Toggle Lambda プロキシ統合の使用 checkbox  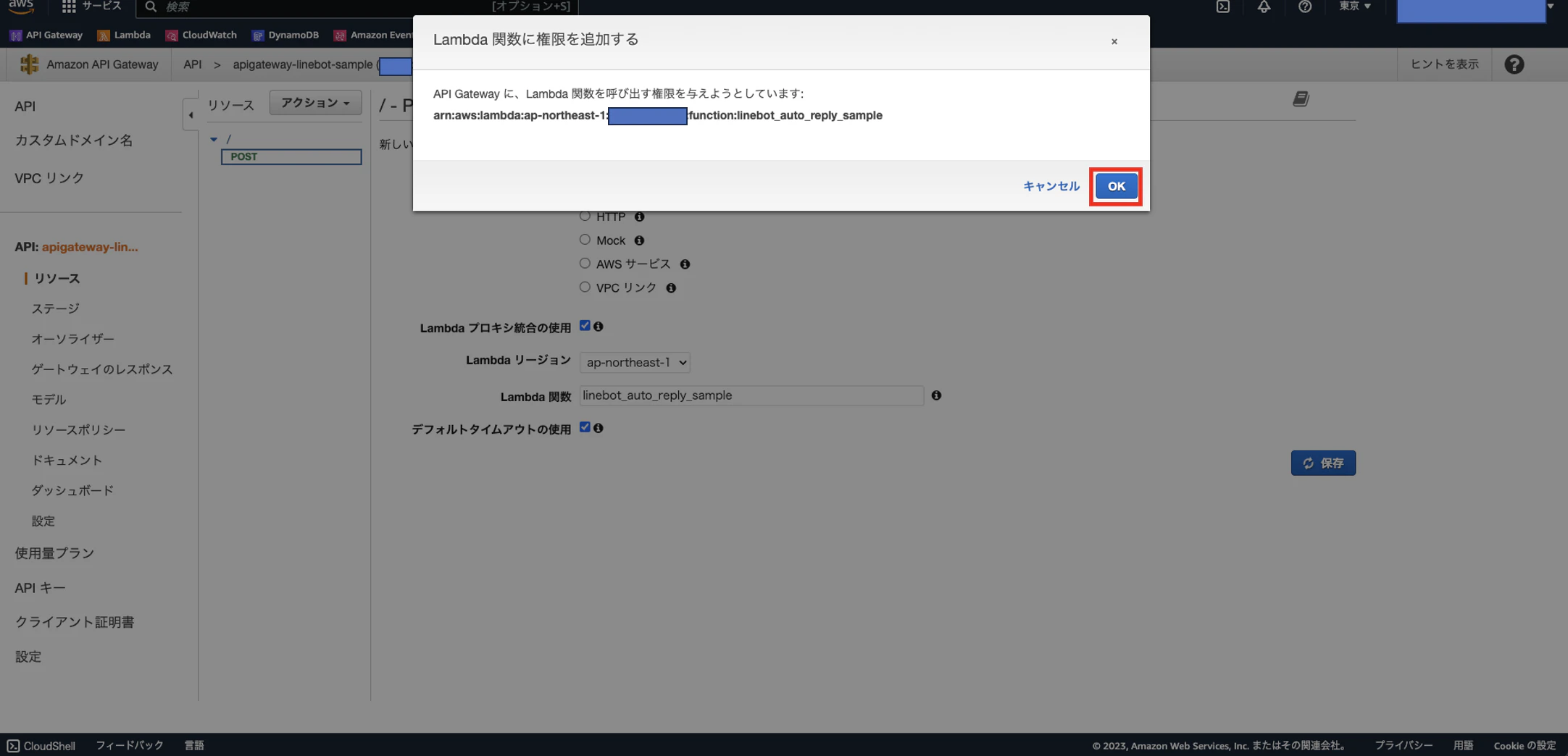pyautogui.click(x=585, y=326)
